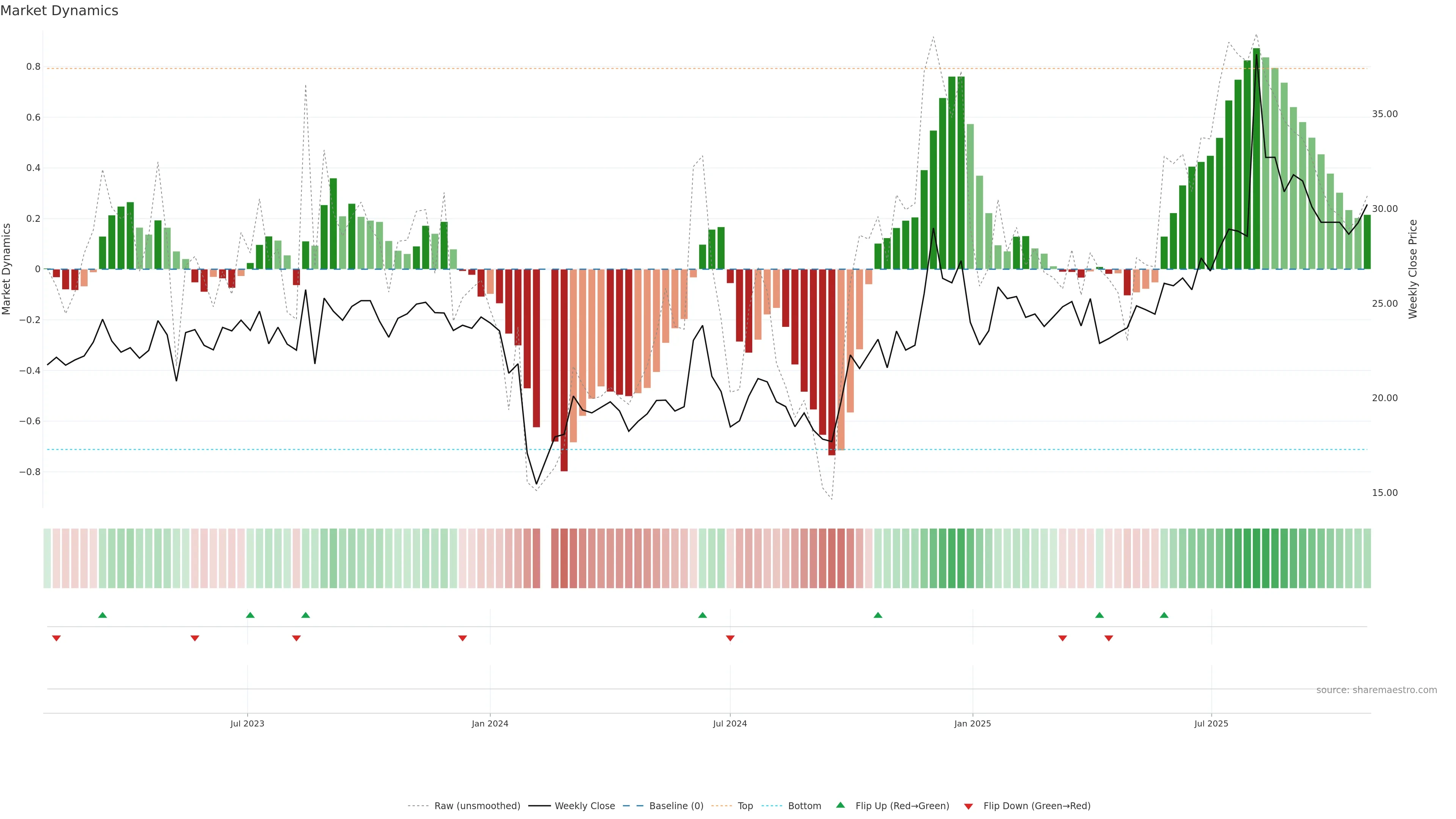Toggle the Top legend entry
1456x819 pixels.
point(745,806)
